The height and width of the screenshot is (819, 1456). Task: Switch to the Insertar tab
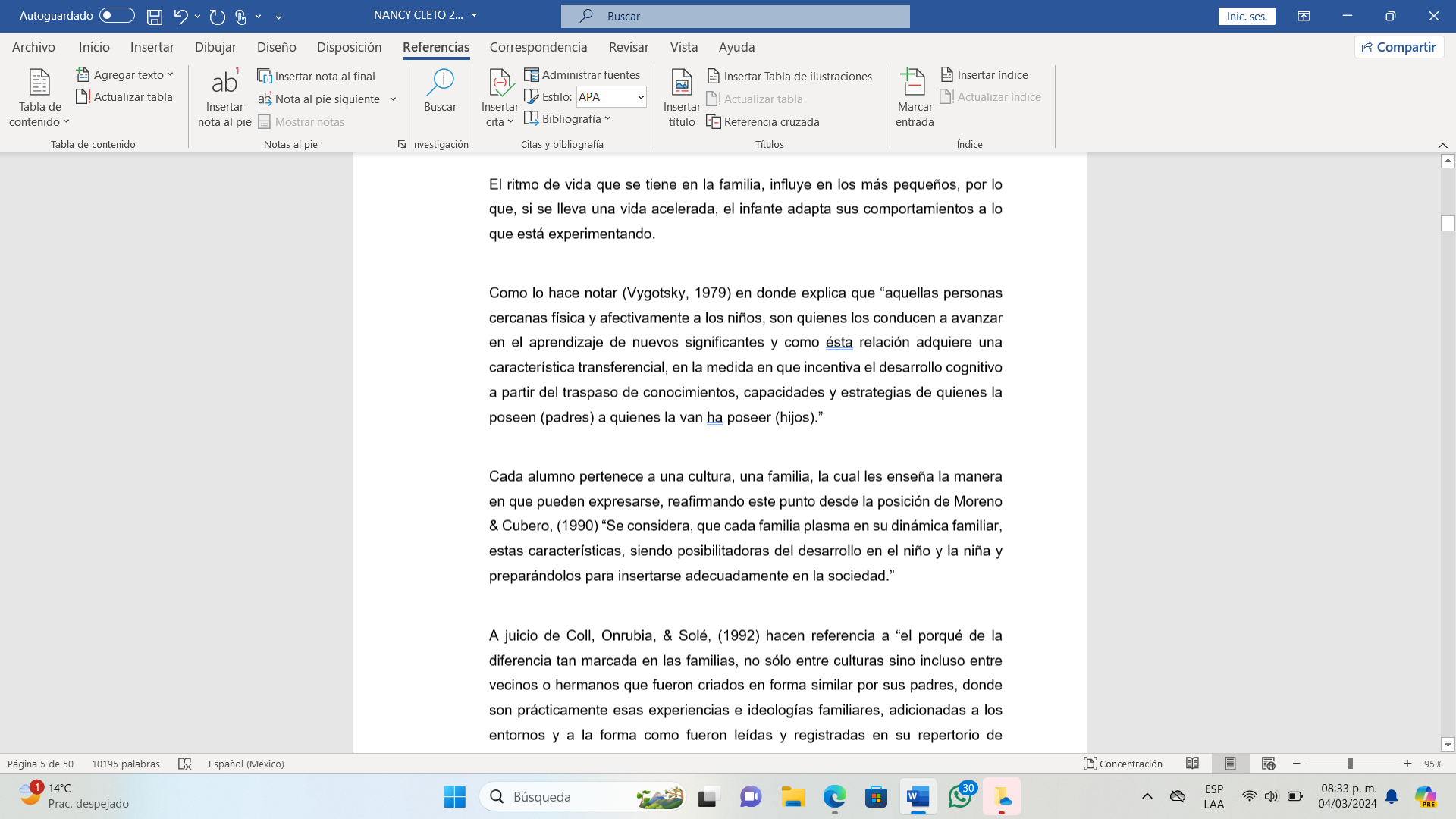pos(152,47)
